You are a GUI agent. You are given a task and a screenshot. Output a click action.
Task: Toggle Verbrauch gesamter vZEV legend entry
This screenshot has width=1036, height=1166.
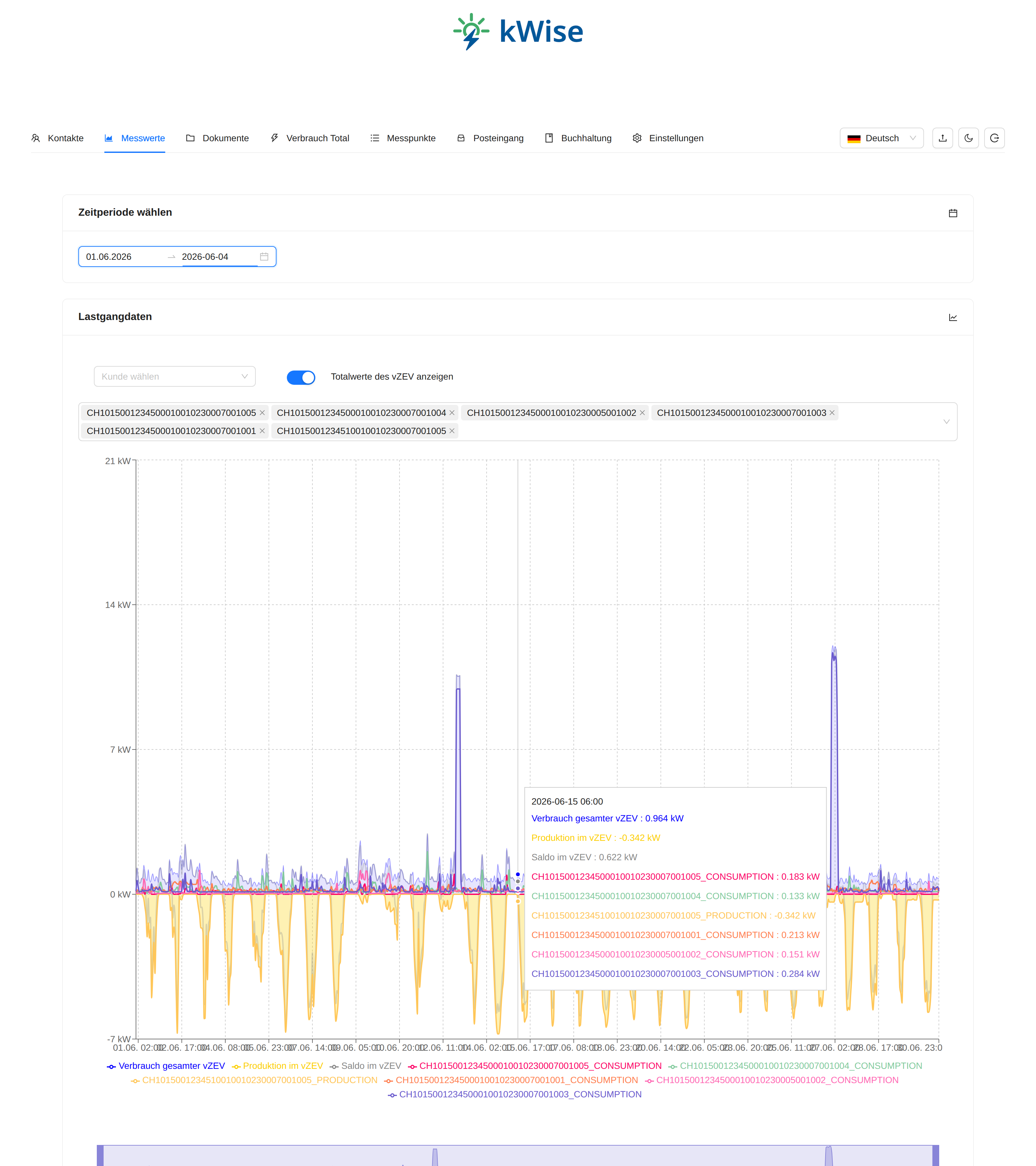[166, 1066]
